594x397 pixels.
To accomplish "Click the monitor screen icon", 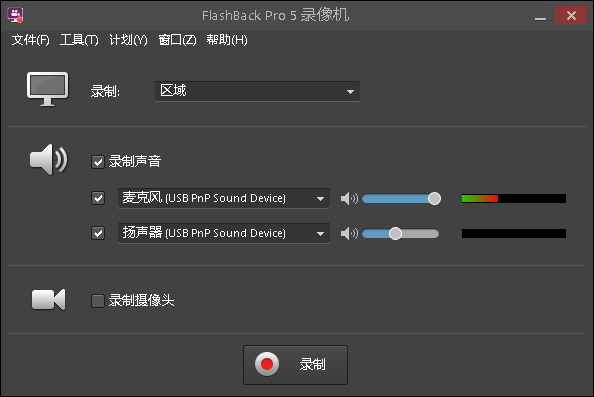I will (47, 89).
